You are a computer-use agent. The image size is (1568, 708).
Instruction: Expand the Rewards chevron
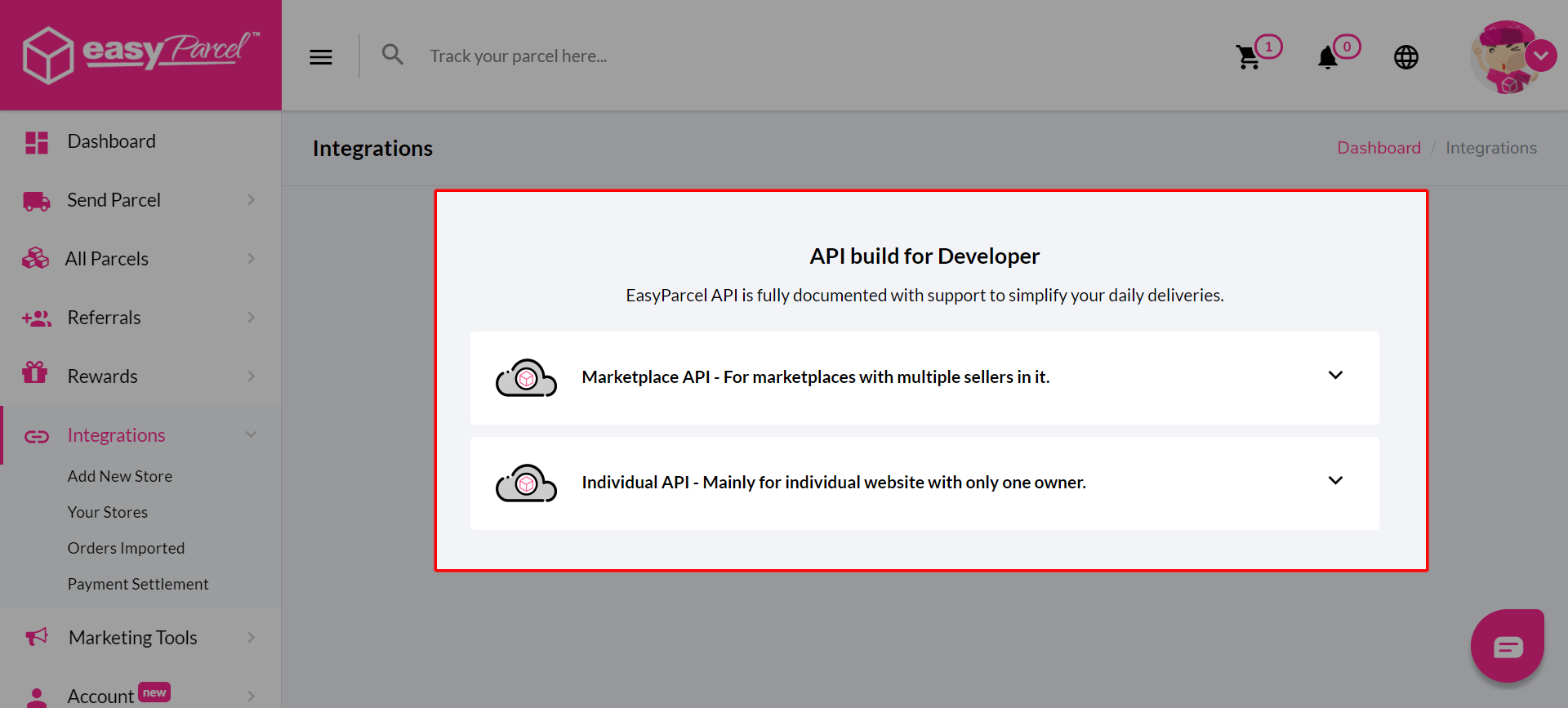pos(252,376)
